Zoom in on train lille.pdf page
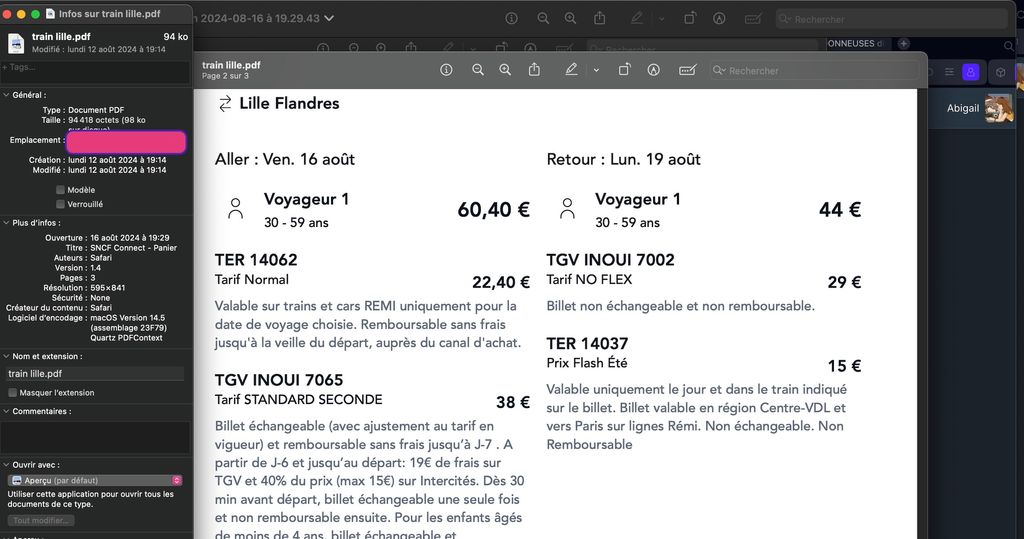1024x539 pixels. pyautogui.click(x=505, y=70)
